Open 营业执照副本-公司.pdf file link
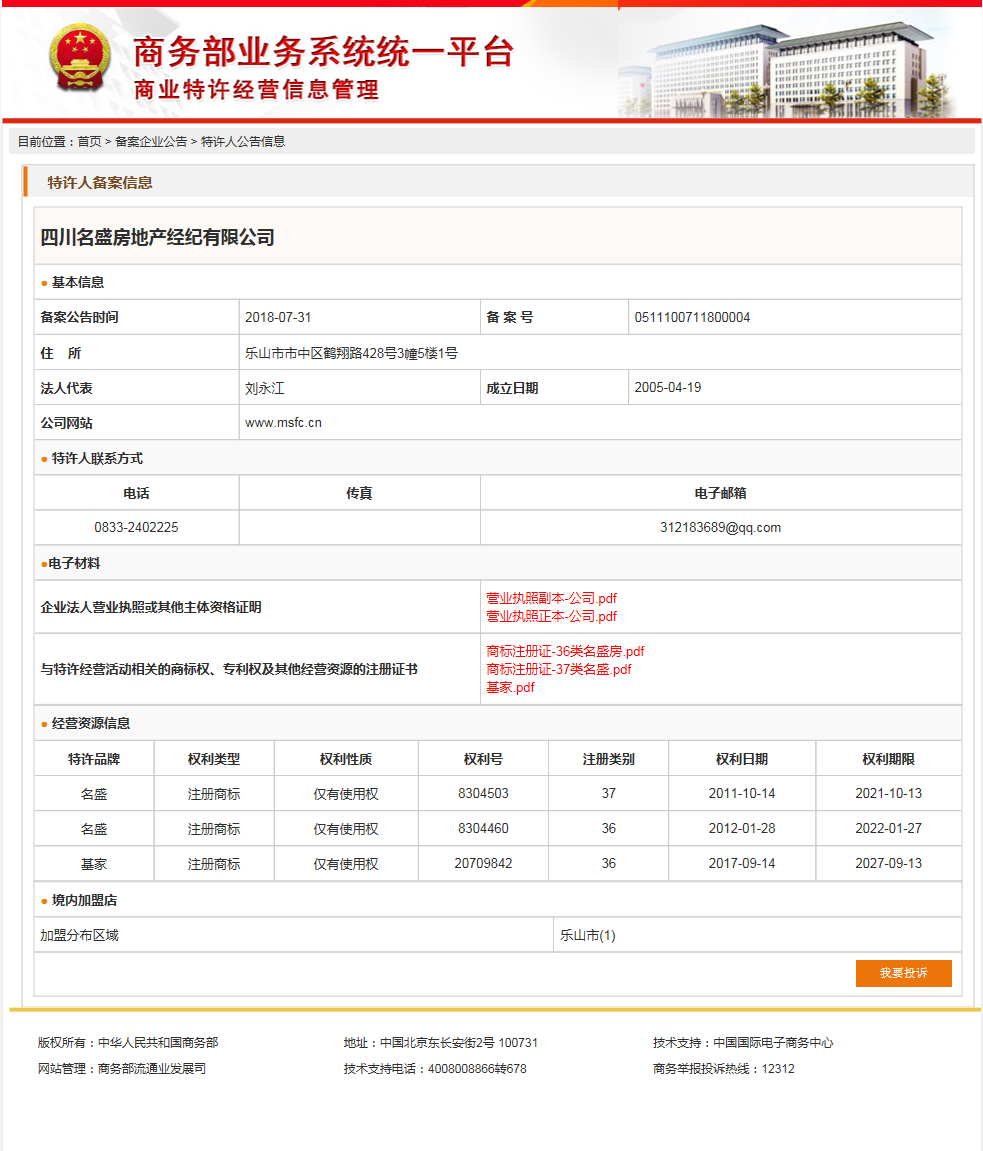983x1151 pixels. pyautogui.click(x=551, y=598)
